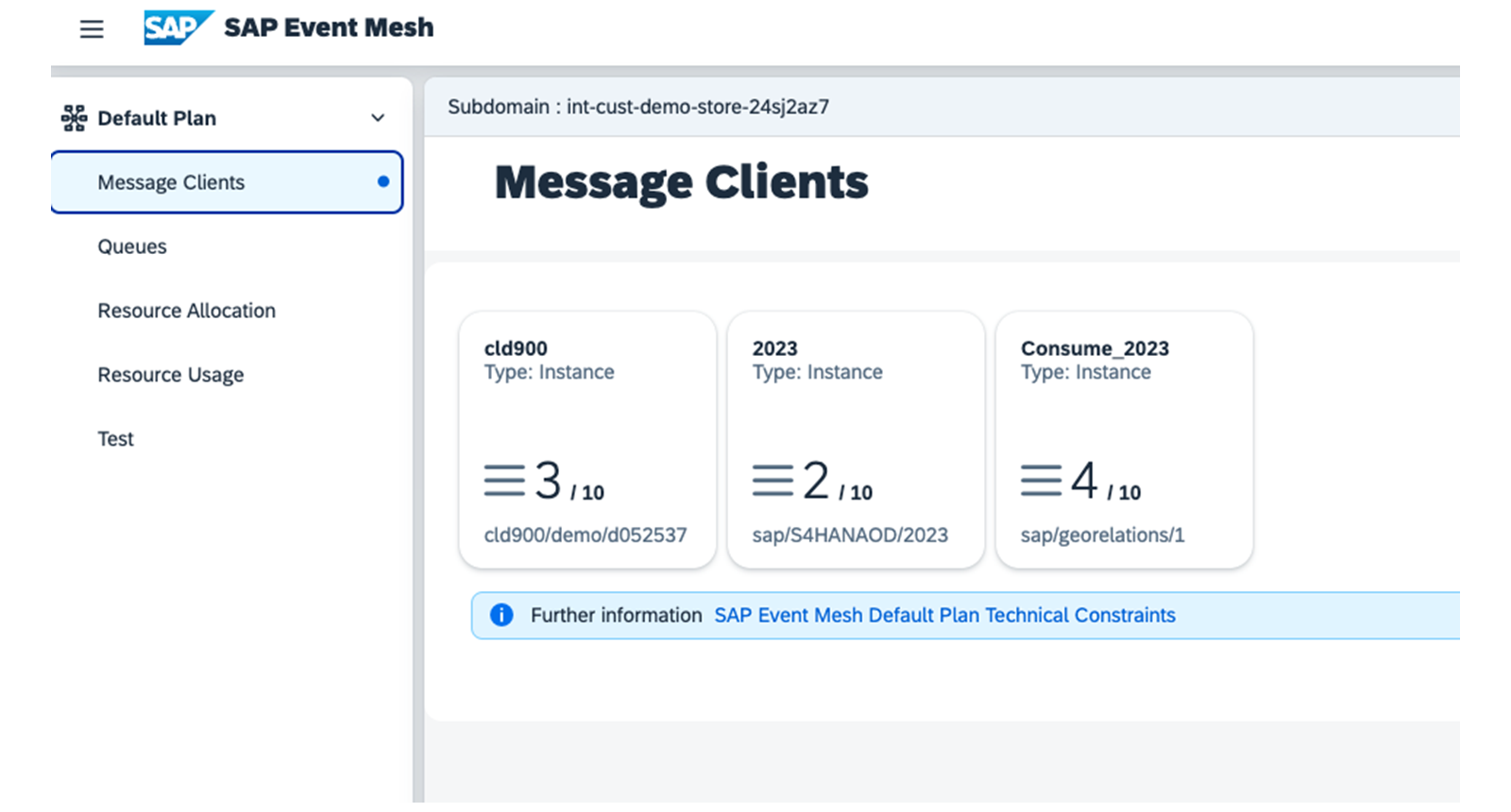
Task: Open the Queues section
Action: click(132, 246)
